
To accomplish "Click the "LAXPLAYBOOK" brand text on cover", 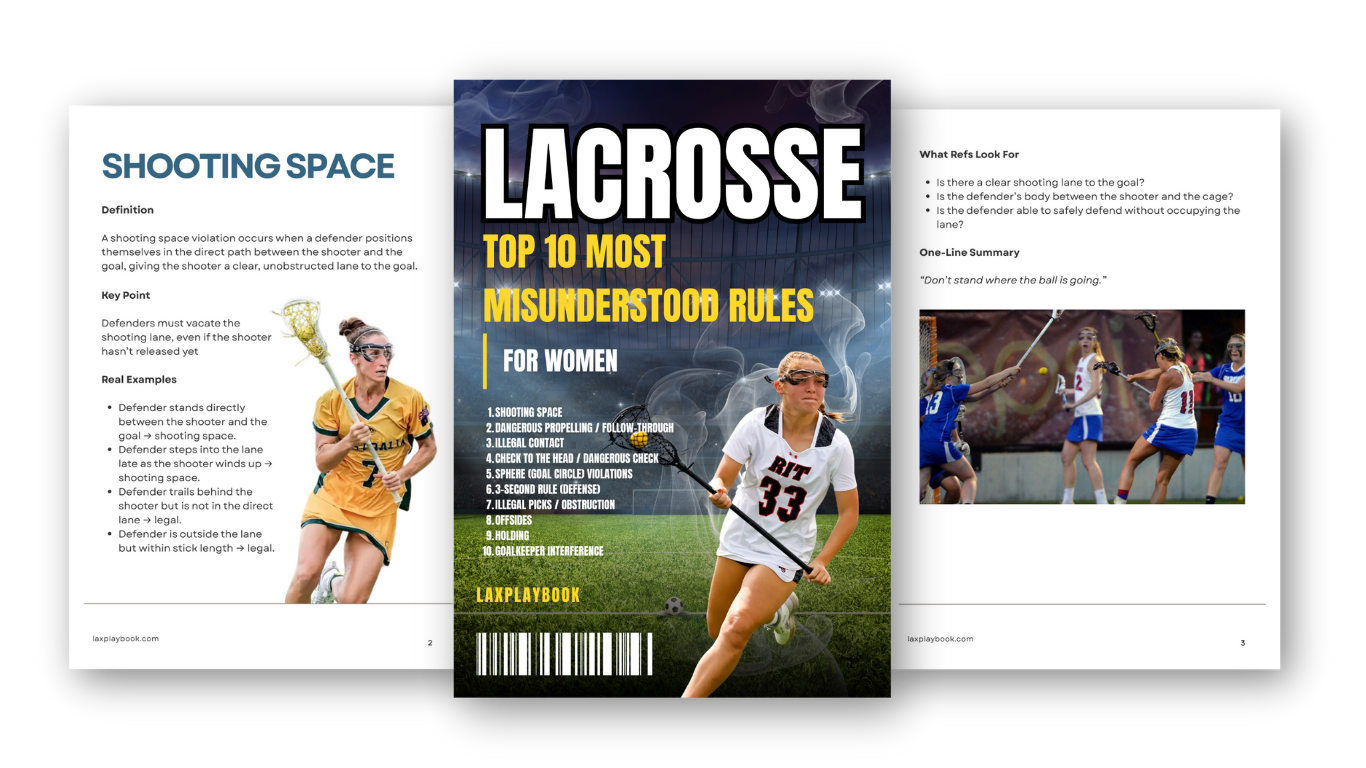I will [529, 595].
